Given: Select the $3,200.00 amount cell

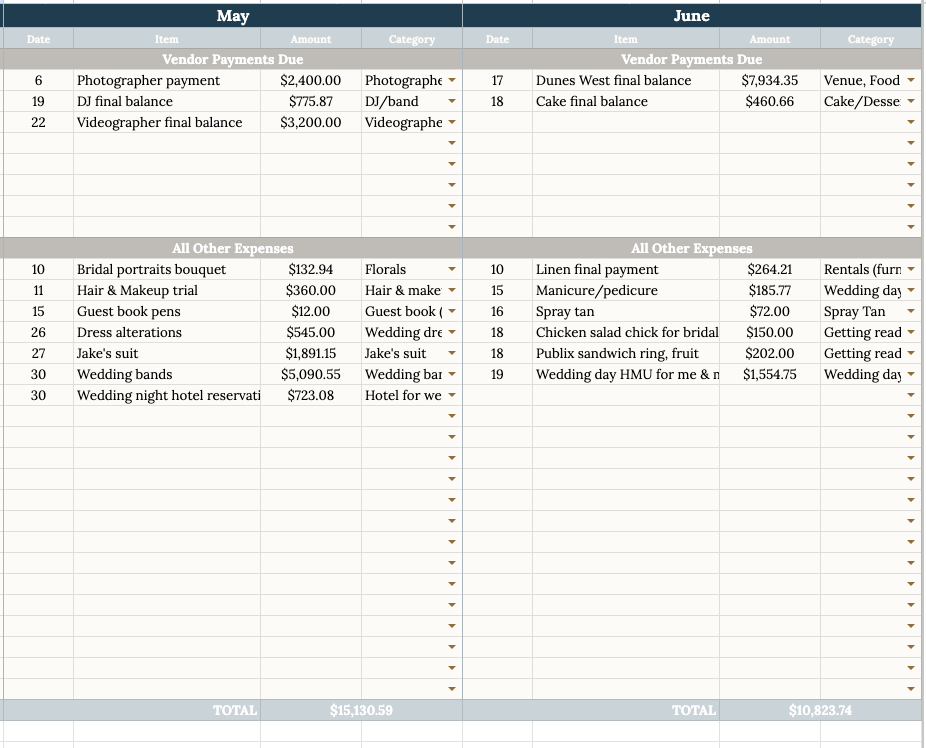Looking at the screenshot, I should 311,122.
